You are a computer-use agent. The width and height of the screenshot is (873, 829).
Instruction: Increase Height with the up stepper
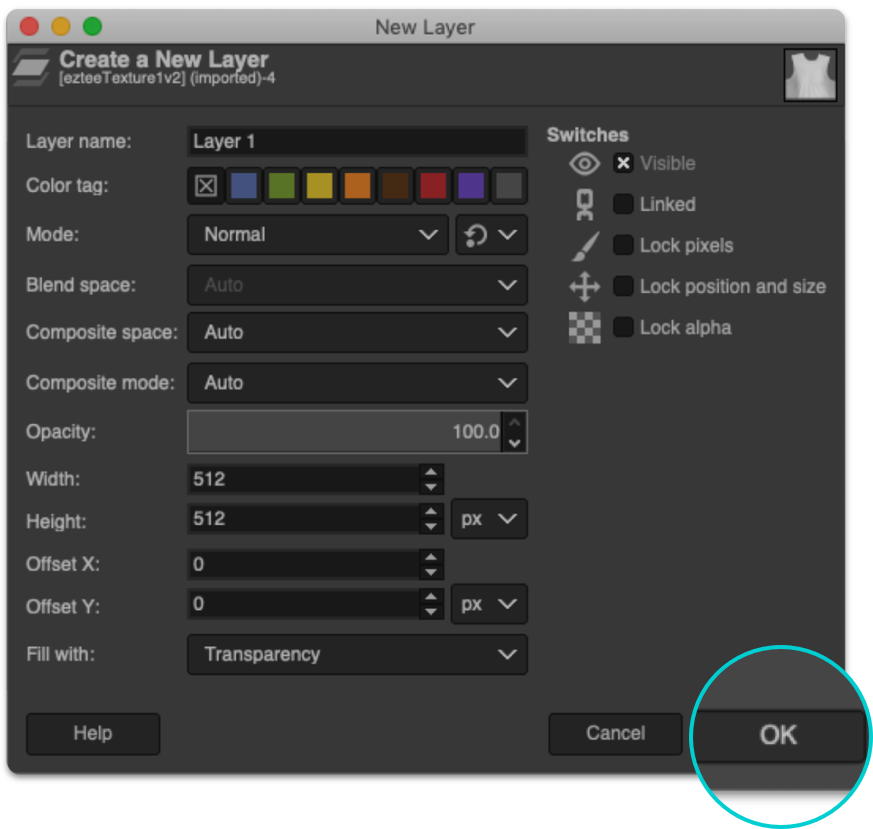(431, 512)
